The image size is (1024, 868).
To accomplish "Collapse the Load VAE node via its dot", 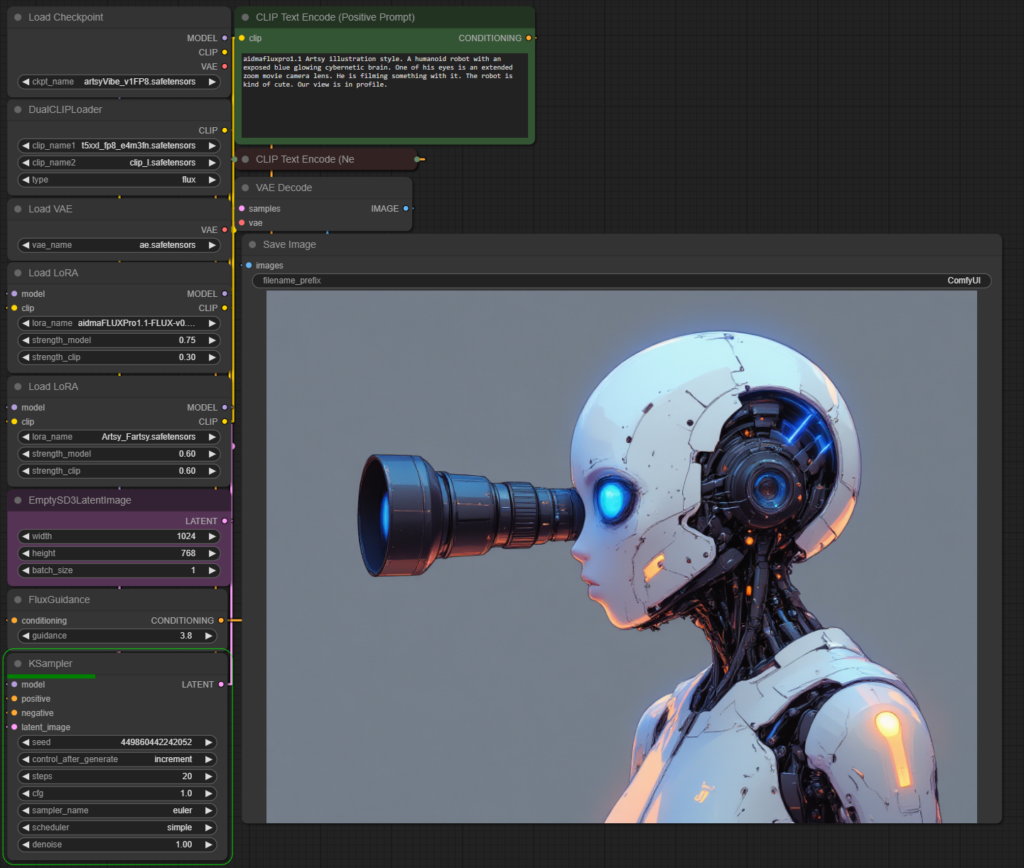I will tap(18, 209).
